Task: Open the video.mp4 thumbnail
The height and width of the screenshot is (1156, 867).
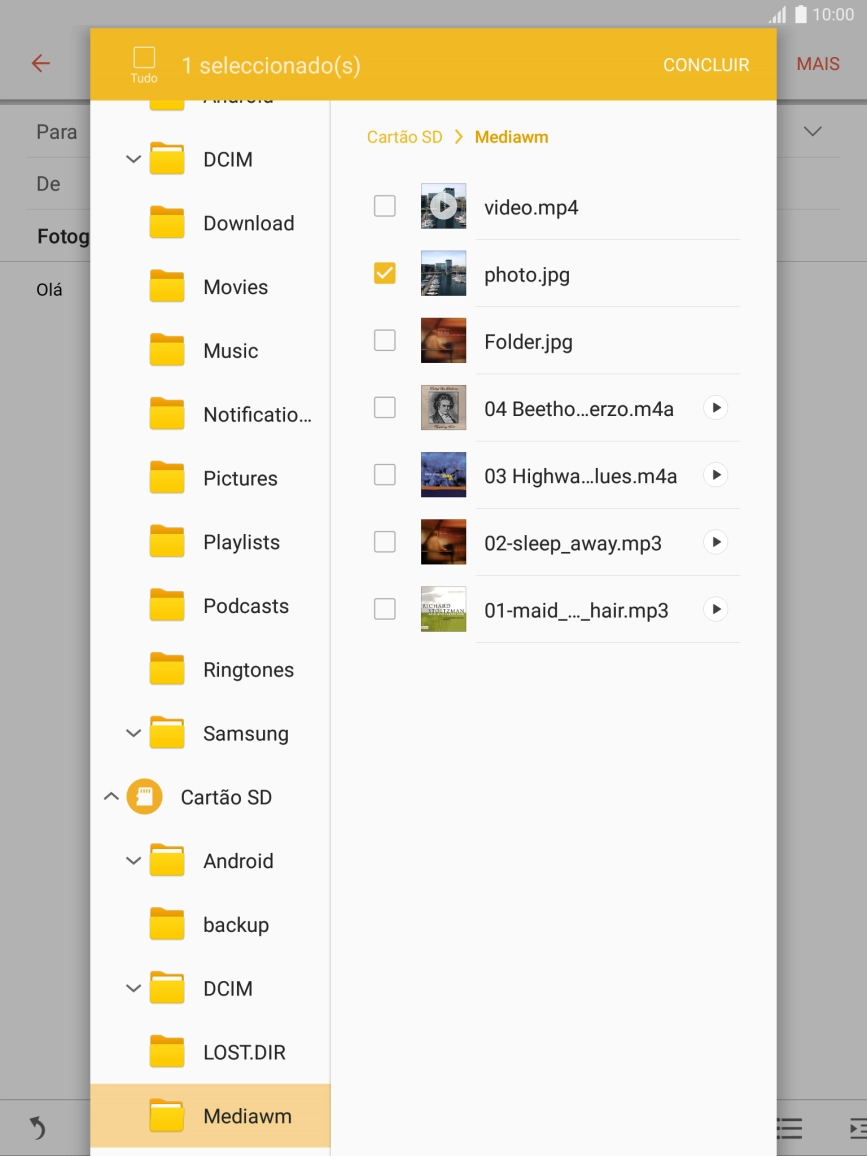Action: pos(443,207)
